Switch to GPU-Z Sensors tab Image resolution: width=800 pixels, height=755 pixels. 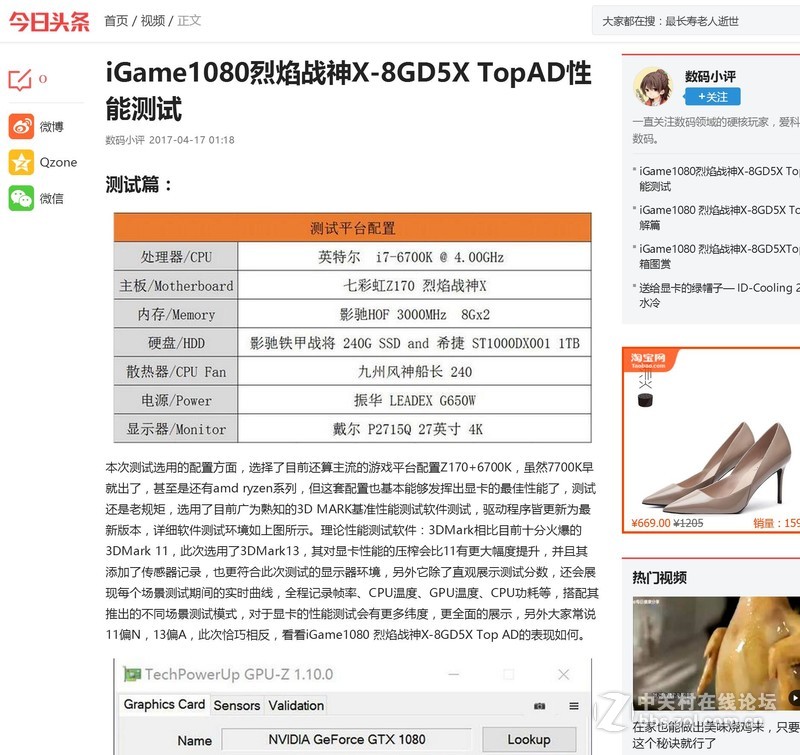click(x=237, y=706)
